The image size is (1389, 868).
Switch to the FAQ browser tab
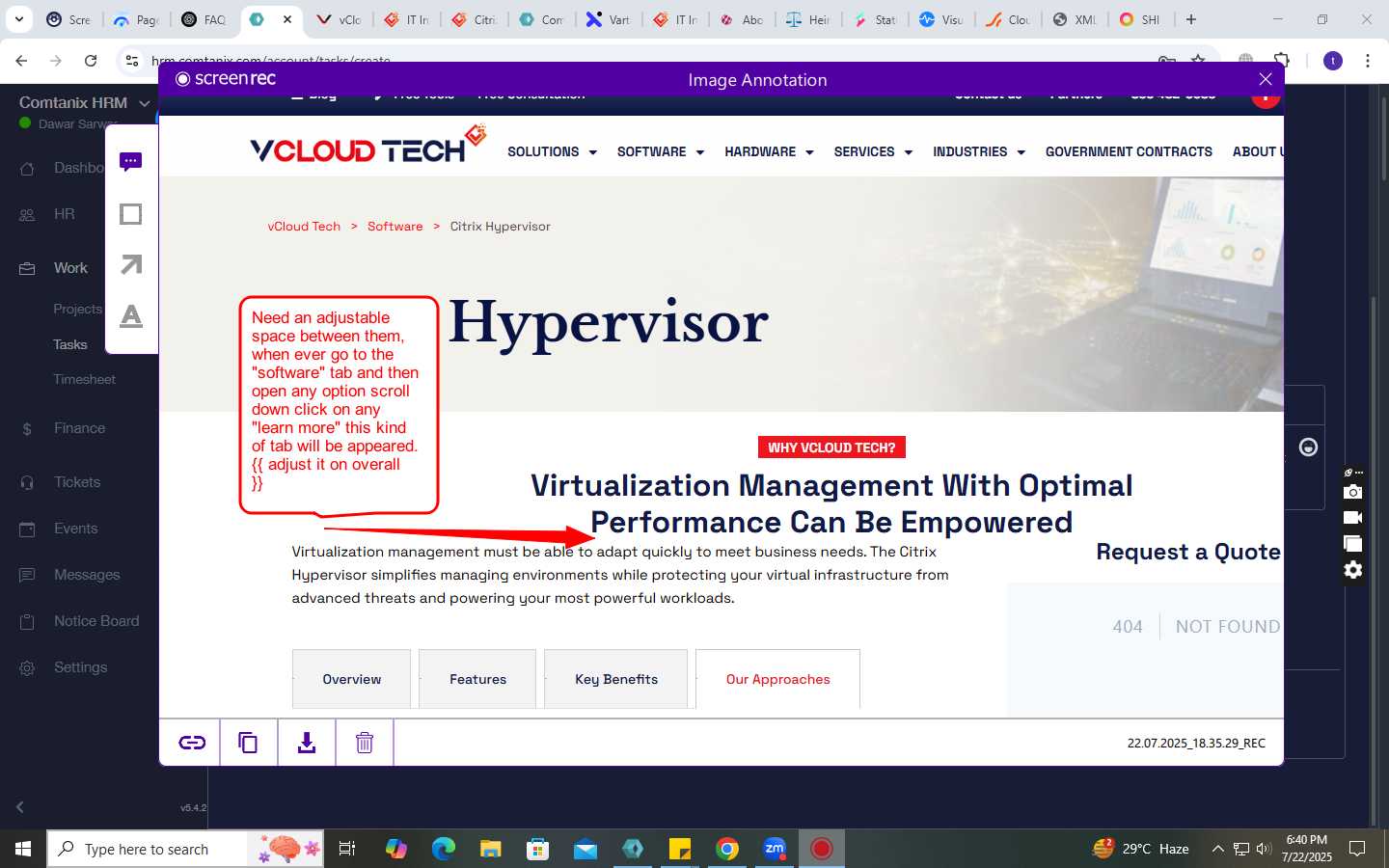coord(204,19)
